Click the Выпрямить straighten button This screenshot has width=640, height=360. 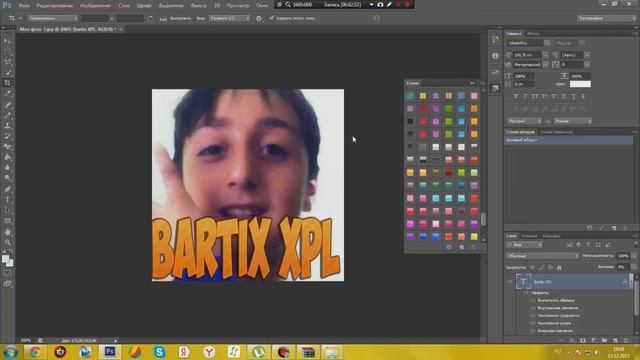[176, 18]
